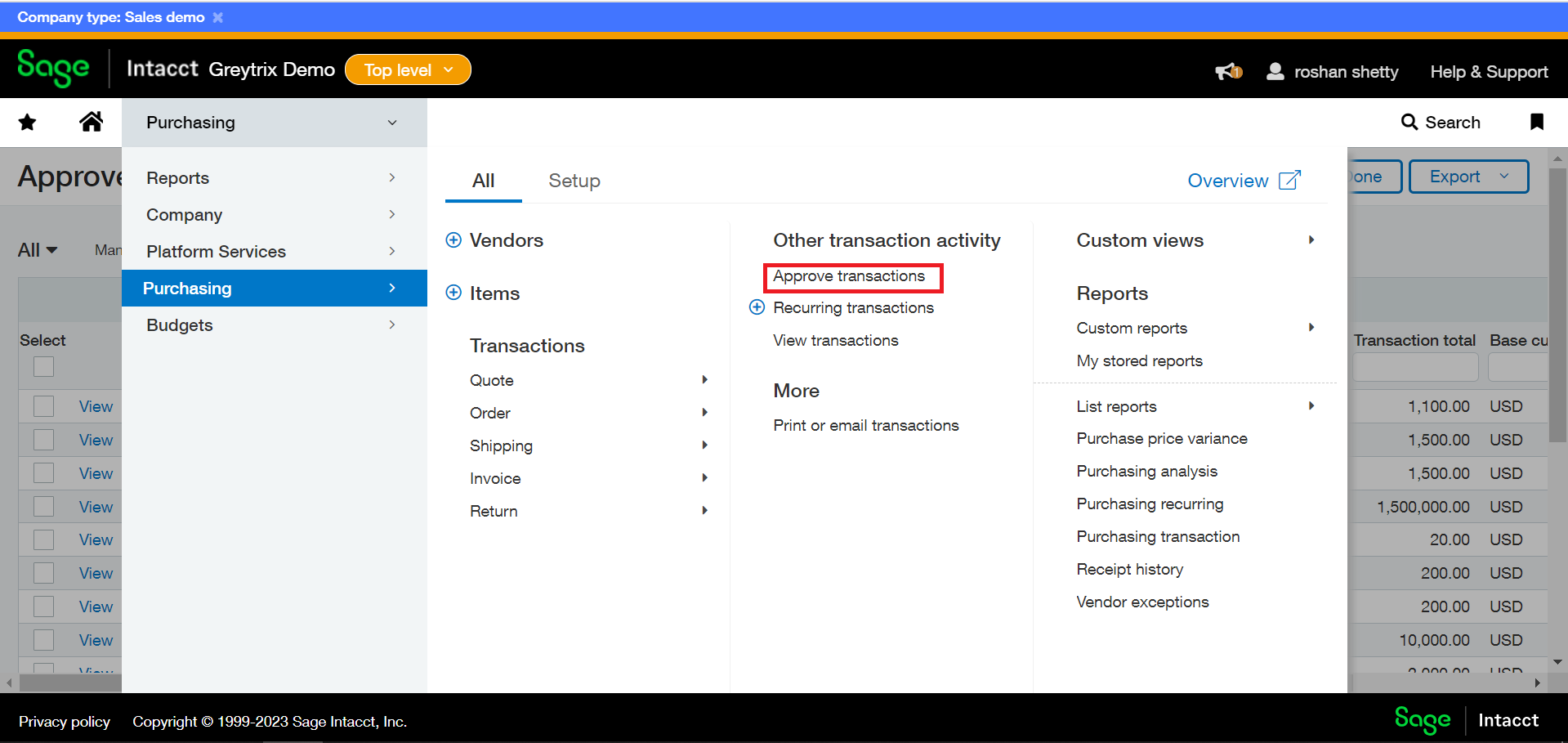1568x743 pixels.
Task: Open Overview external link icon
Action: (x=1289, y=180)
